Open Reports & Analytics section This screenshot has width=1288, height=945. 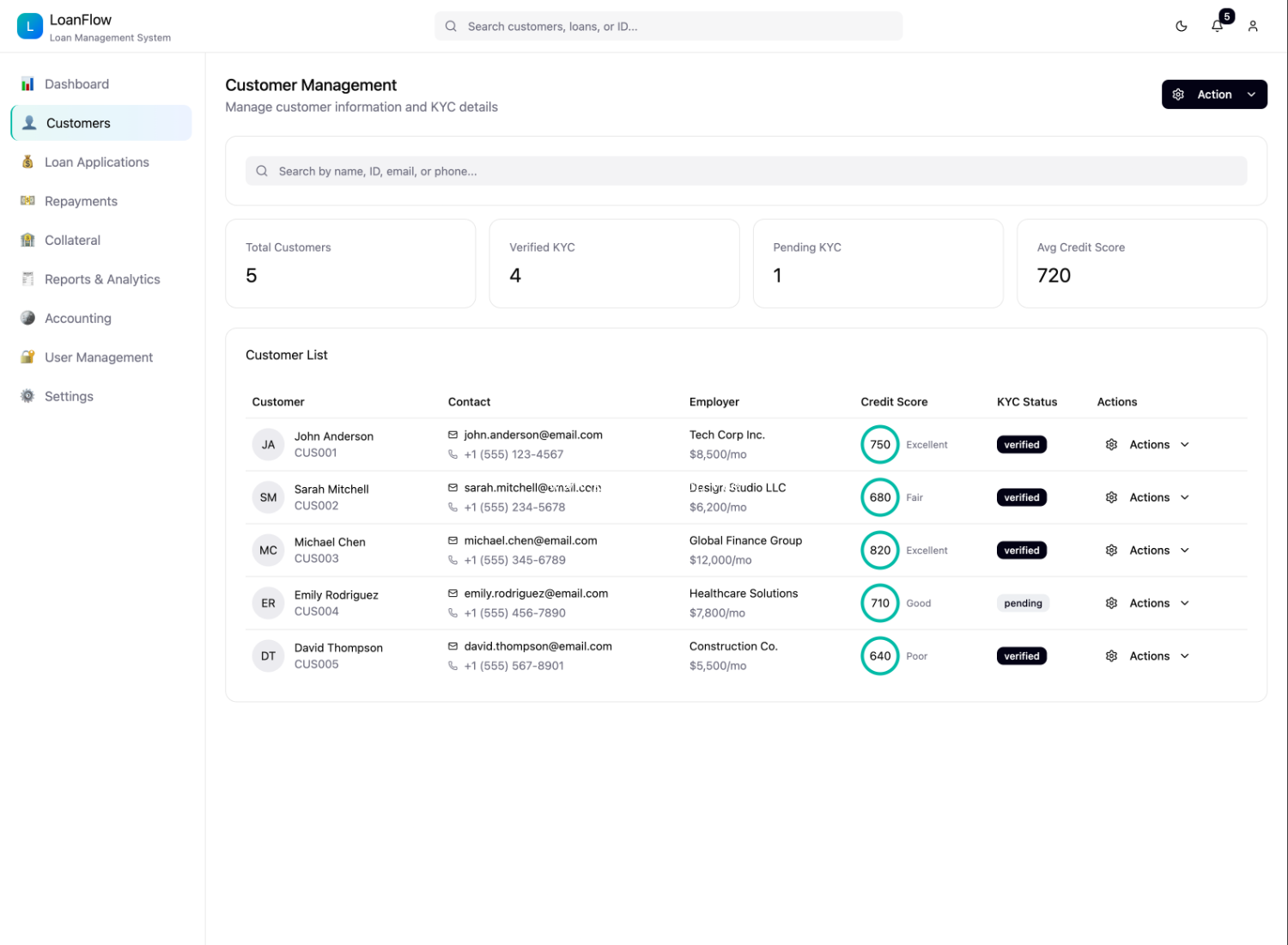(x=102, y=279)
